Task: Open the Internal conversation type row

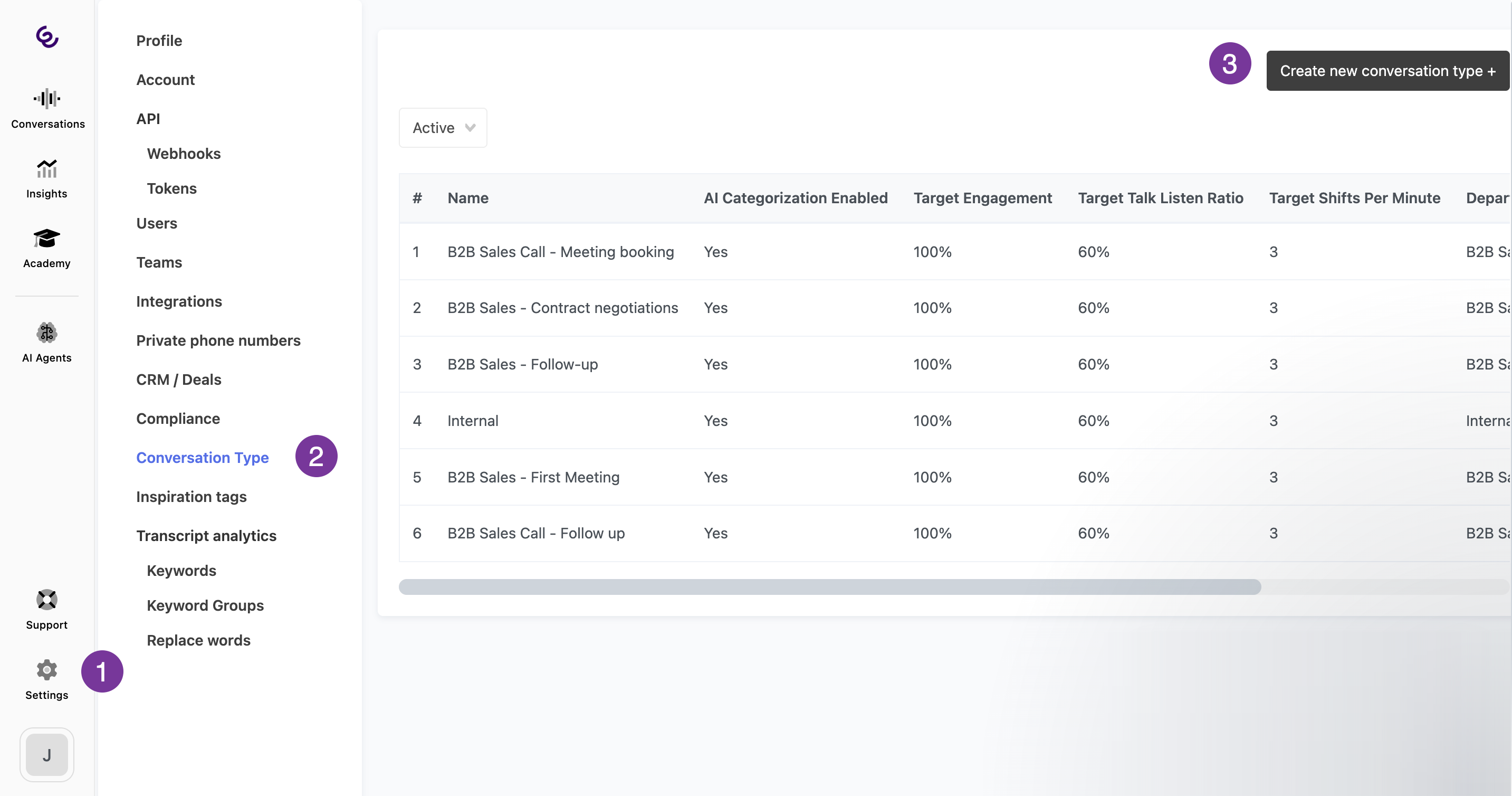Action: pos(473,421)
